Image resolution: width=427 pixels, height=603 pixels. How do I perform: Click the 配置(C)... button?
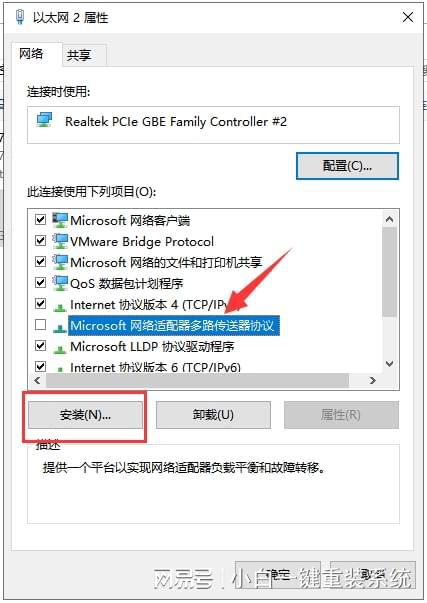(x=347, y=166)
